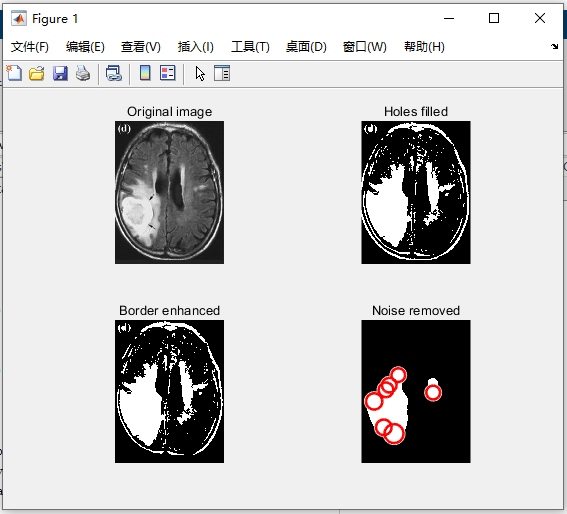The height and width of the screenshot is (514, 567).
Task: Select the Original image subplot
Action: coord(169,192)
